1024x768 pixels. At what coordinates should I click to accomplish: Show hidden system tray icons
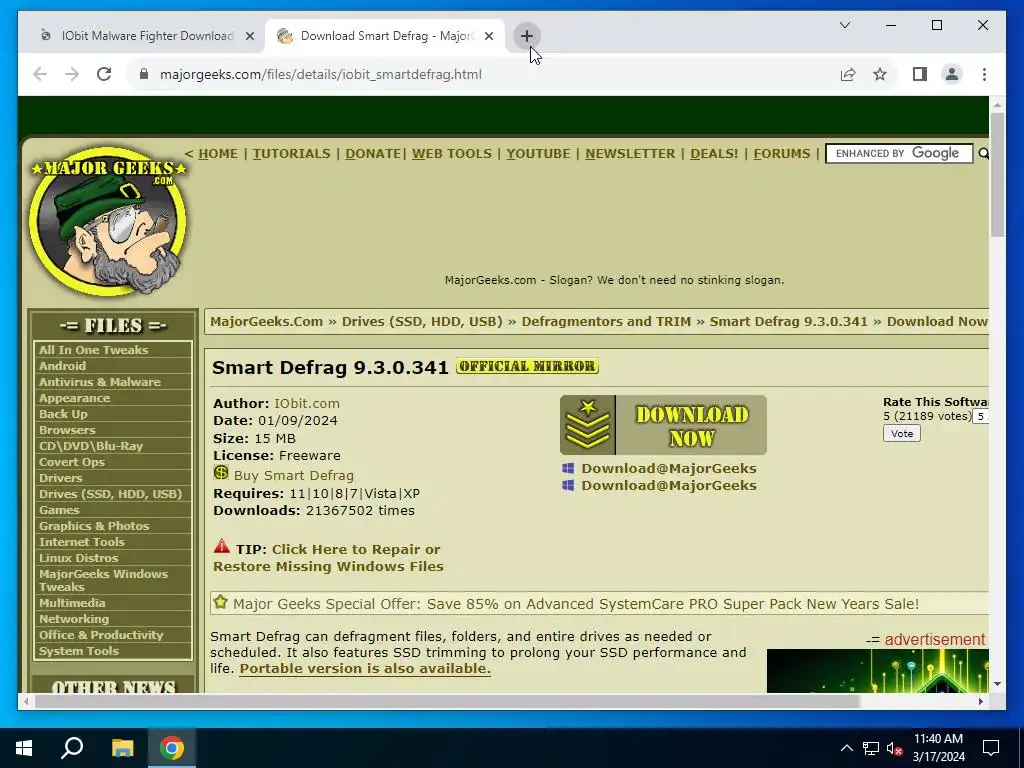click(846, 748)
